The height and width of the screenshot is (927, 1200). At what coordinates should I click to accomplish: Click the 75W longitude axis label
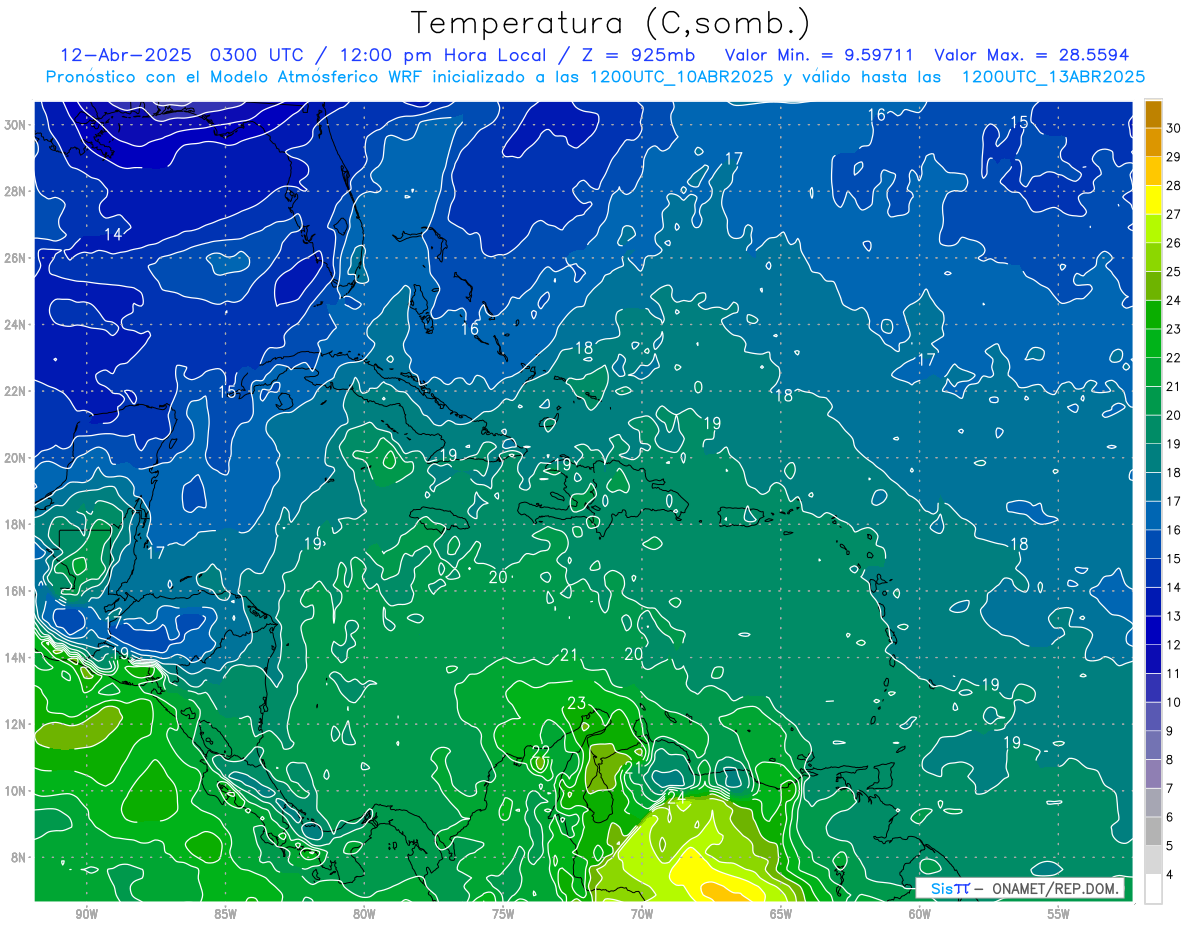click(503, 914)
